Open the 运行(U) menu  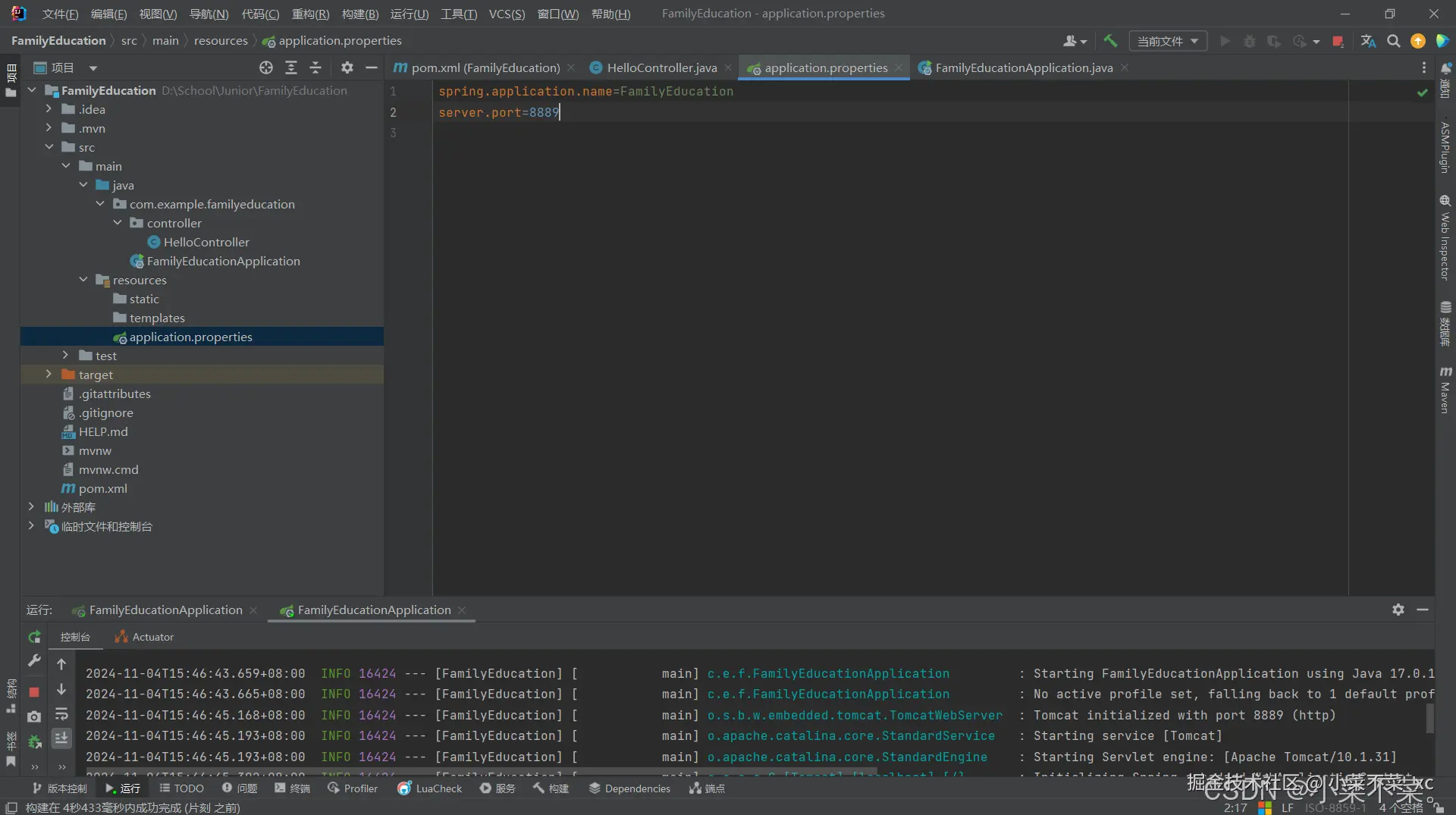tap(409, 14)
